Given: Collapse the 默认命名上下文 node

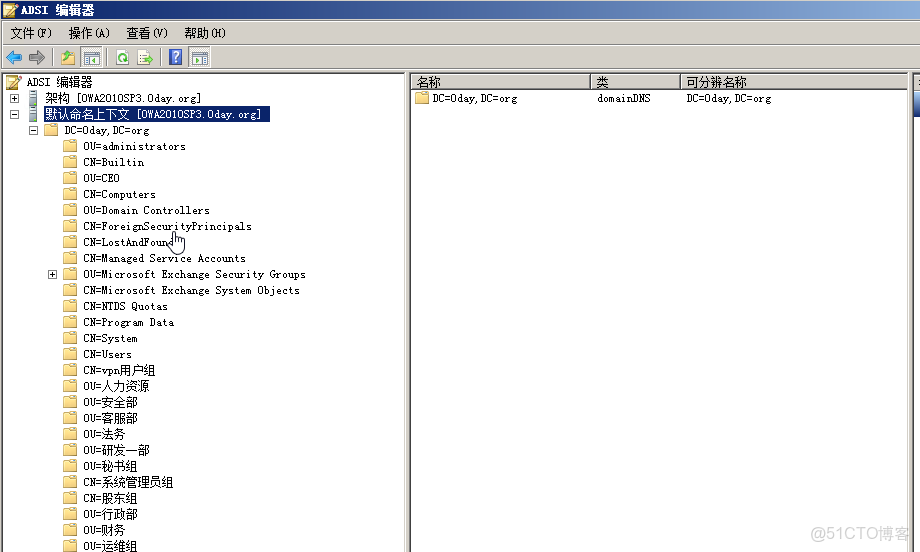Looking at the screenshot, I should click(x=15, y=114).
